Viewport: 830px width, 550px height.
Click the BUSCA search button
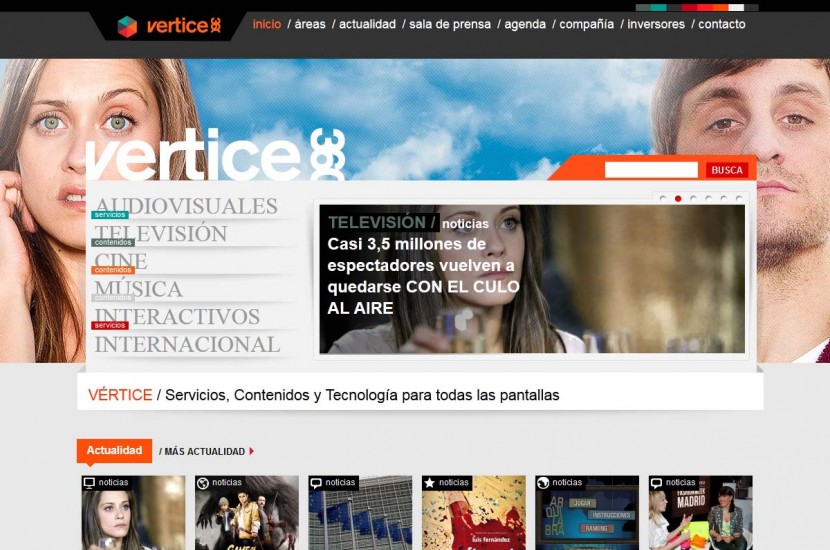pos(727,170)
